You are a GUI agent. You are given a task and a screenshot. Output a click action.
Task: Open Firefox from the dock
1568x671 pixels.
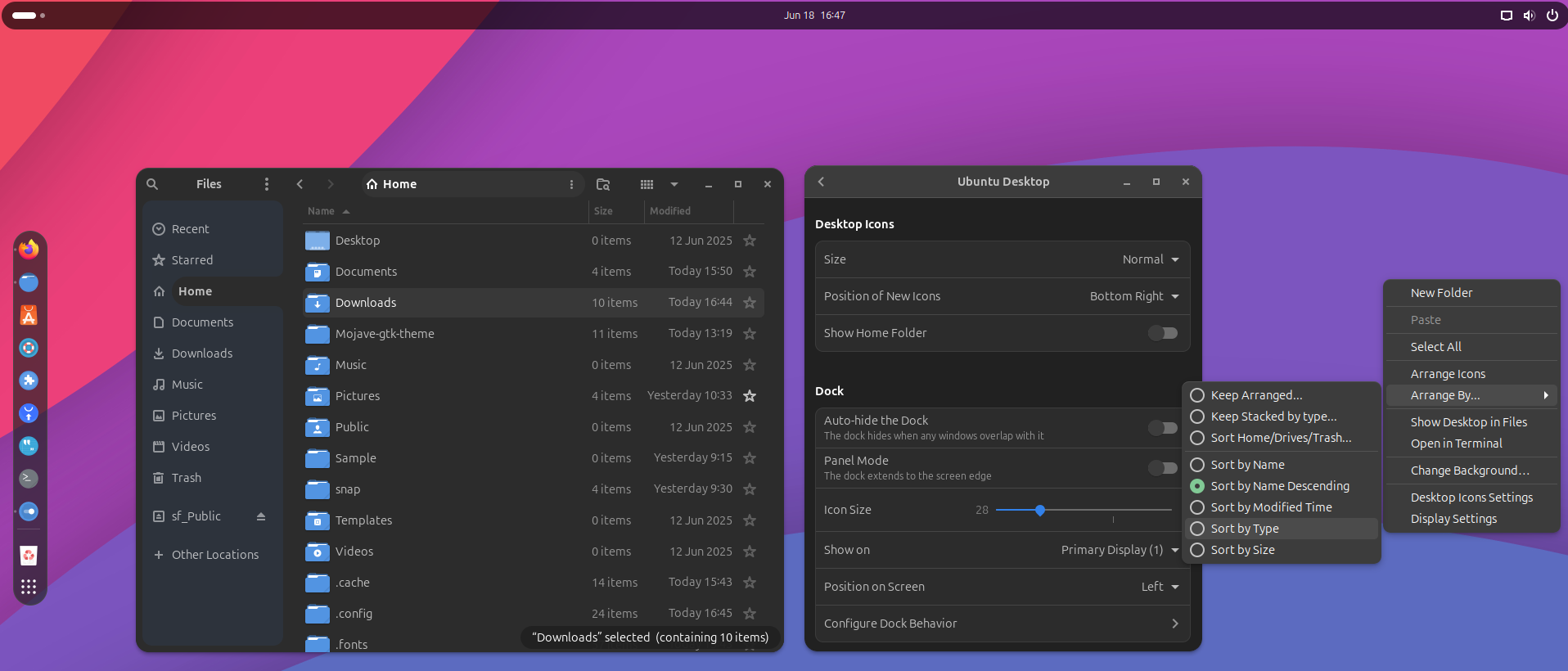29,250
